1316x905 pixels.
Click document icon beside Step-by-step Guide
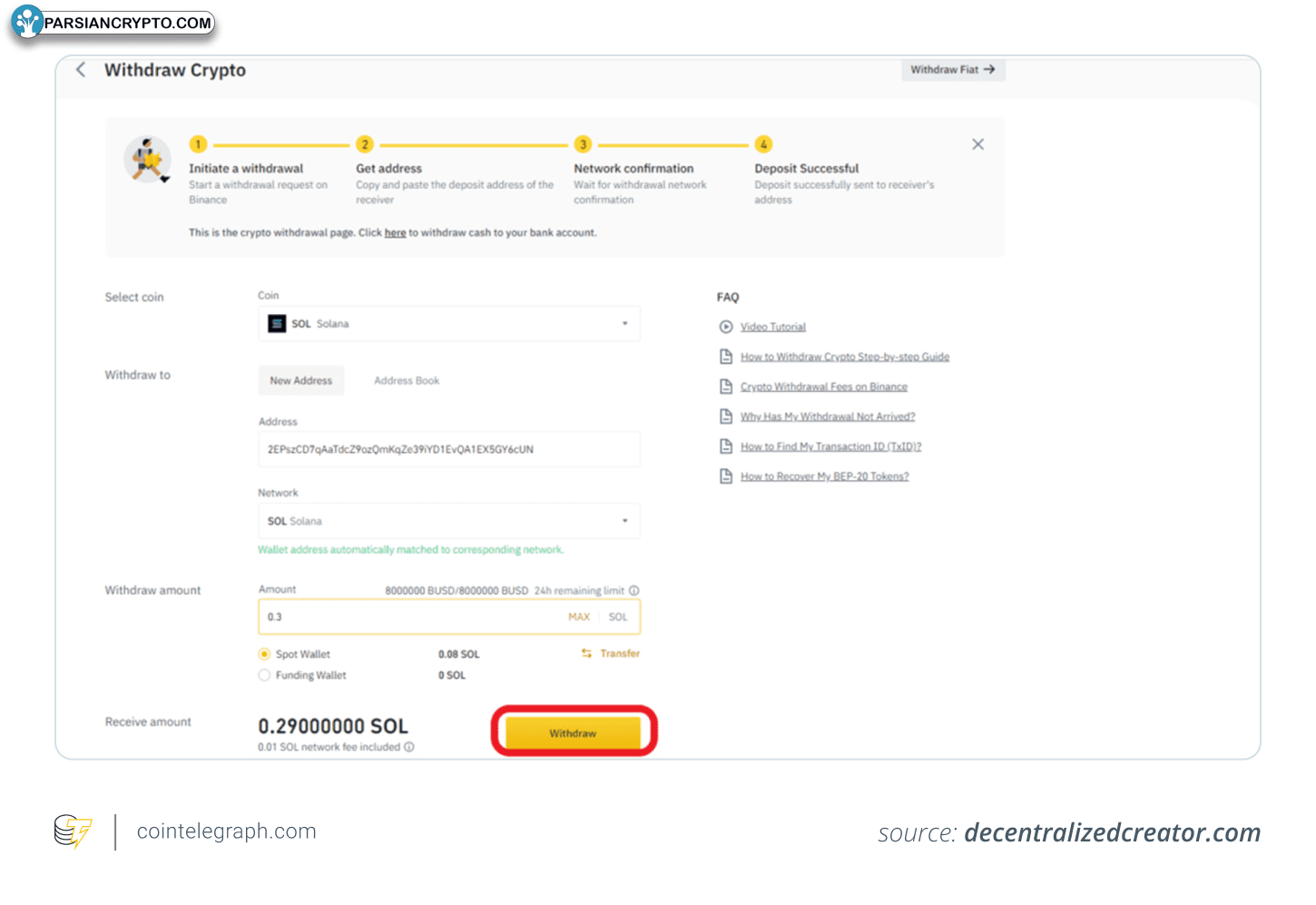(726, 357)
